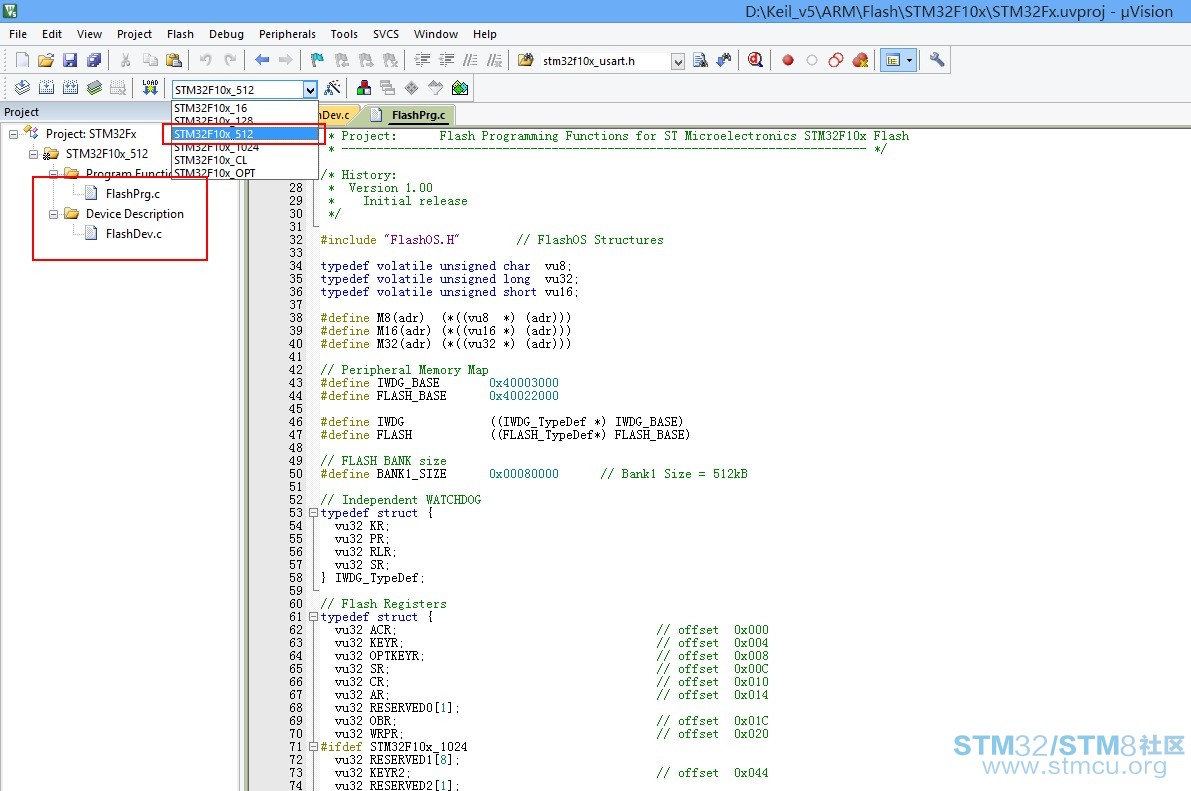Click the Batch Build icon
The height and width of the screenshot is (791, 1191).
click(x=94, y=88)
